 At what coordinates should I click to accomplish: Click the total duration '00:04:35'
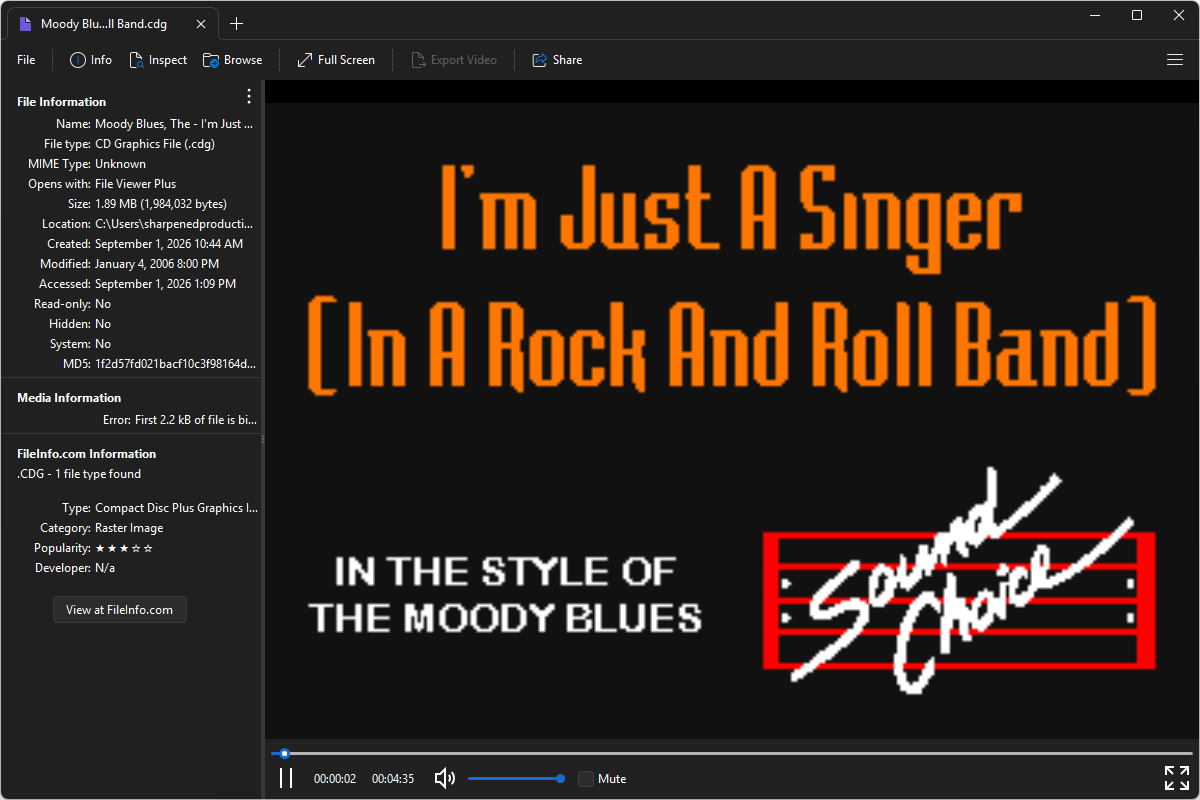tap(393, 779)
